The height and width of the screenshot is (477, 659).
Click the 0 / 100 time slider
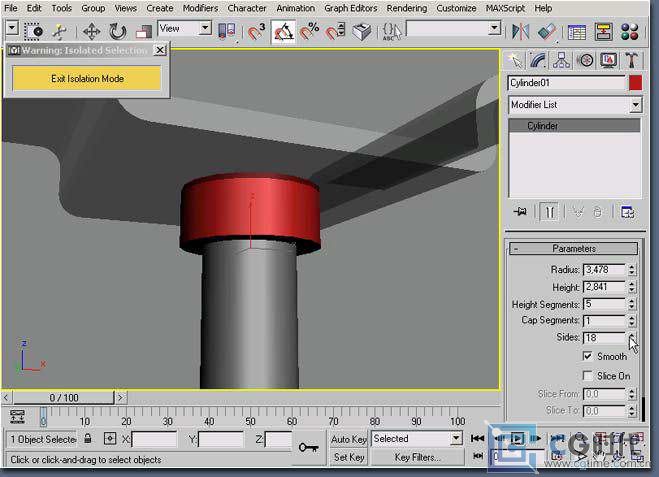pos(64,397)
